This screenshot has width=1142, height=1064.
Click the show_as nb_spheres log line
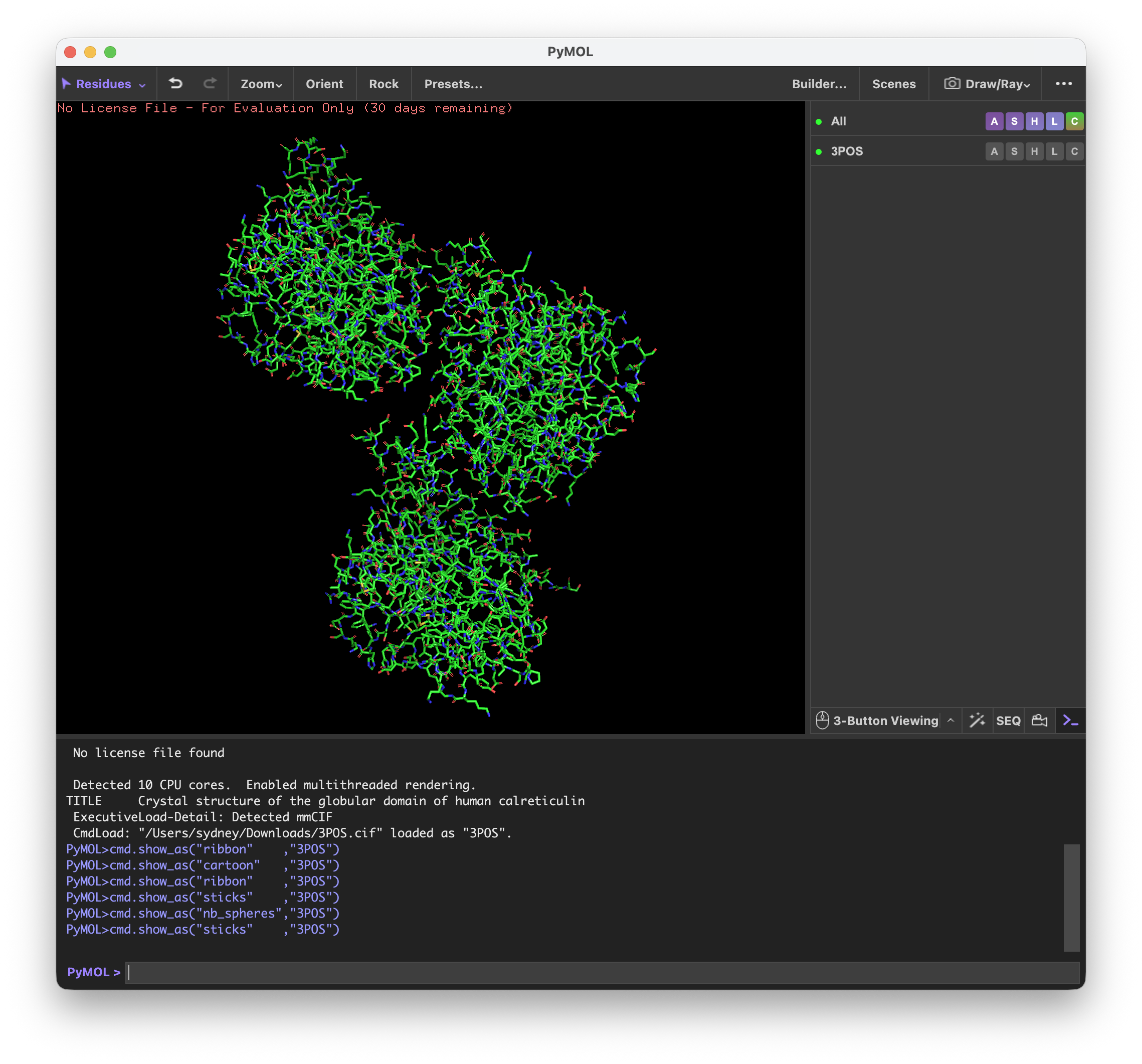203,913
